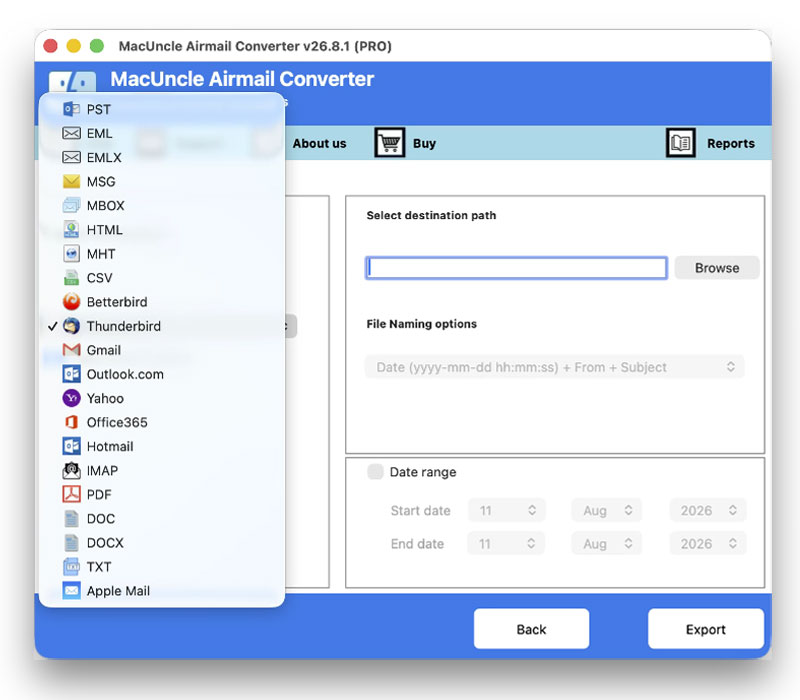Open the Reports toolbar label
Image resolution: width=800 pixels, height=700 pixels.
tap(731, 143)
